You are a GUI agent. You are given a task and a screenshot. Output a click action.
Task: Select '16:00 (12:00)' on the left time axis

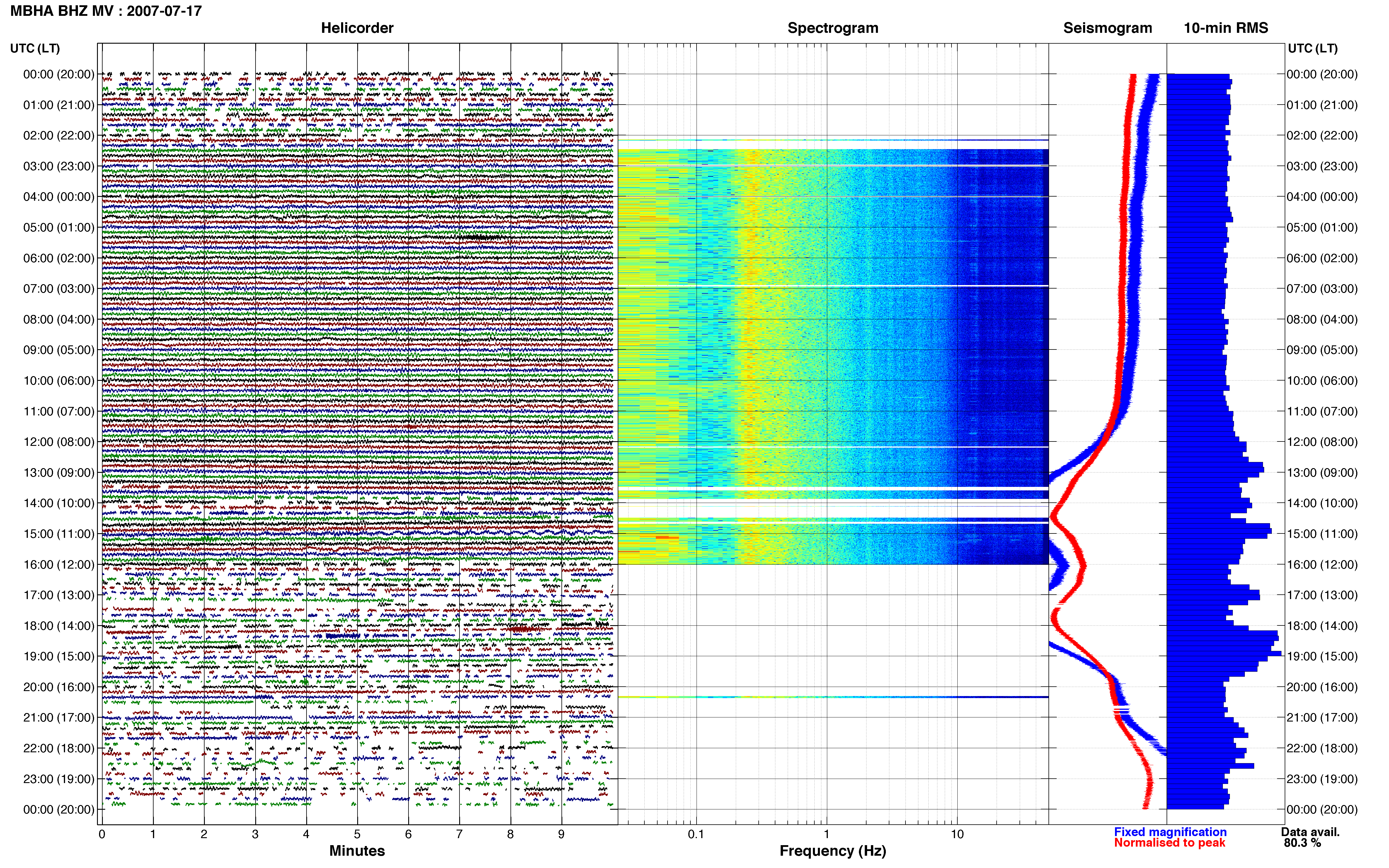tap(59, 564)
